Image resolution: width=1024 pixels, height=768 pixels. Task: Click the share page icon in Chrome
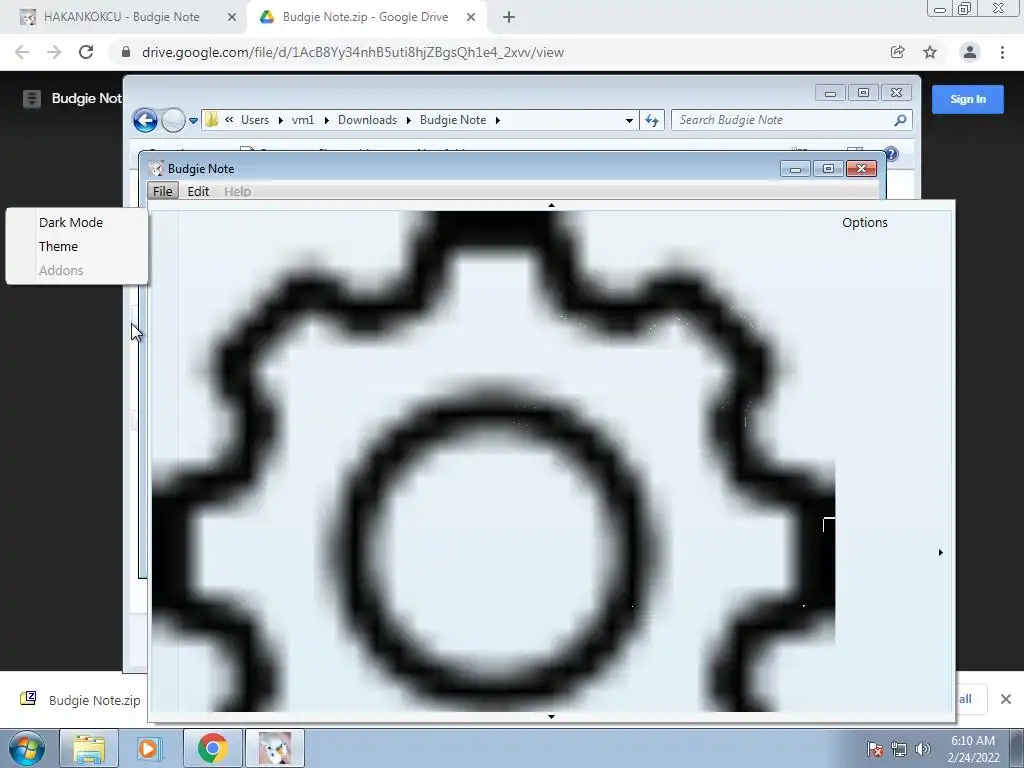click(898, 52)
